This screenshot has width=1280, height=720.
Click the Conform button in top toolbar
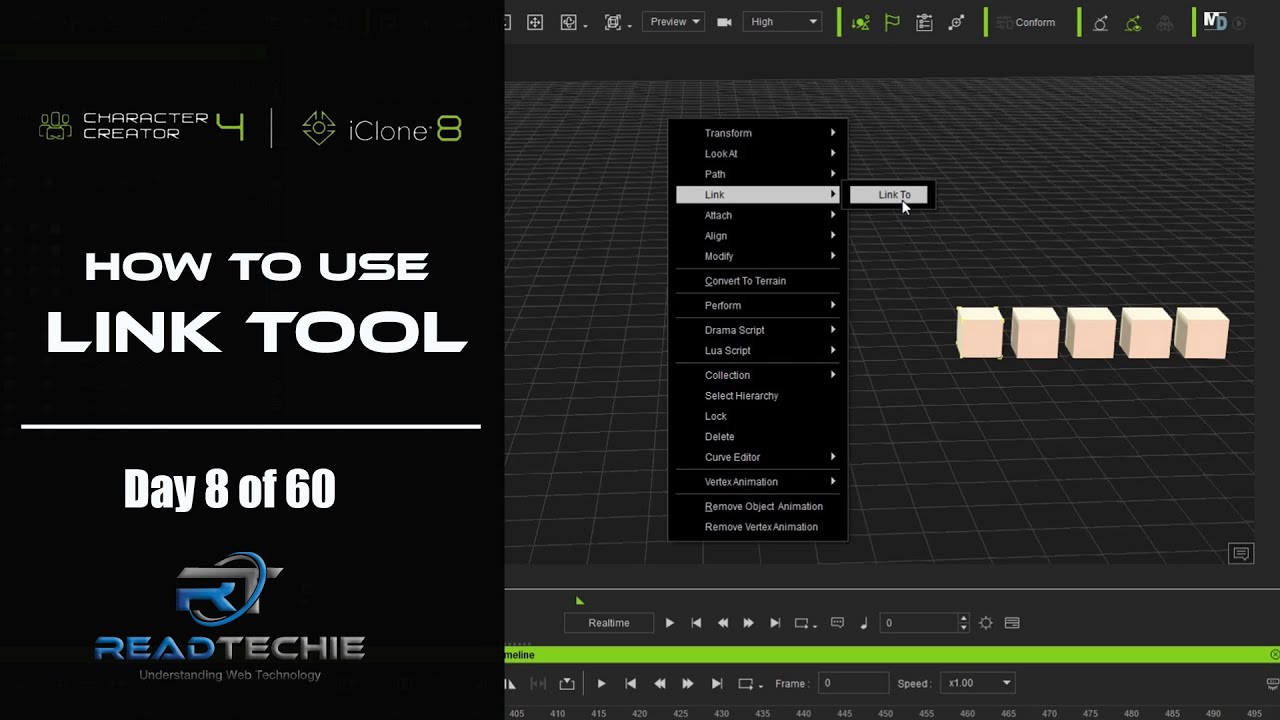pos(1025,22)
